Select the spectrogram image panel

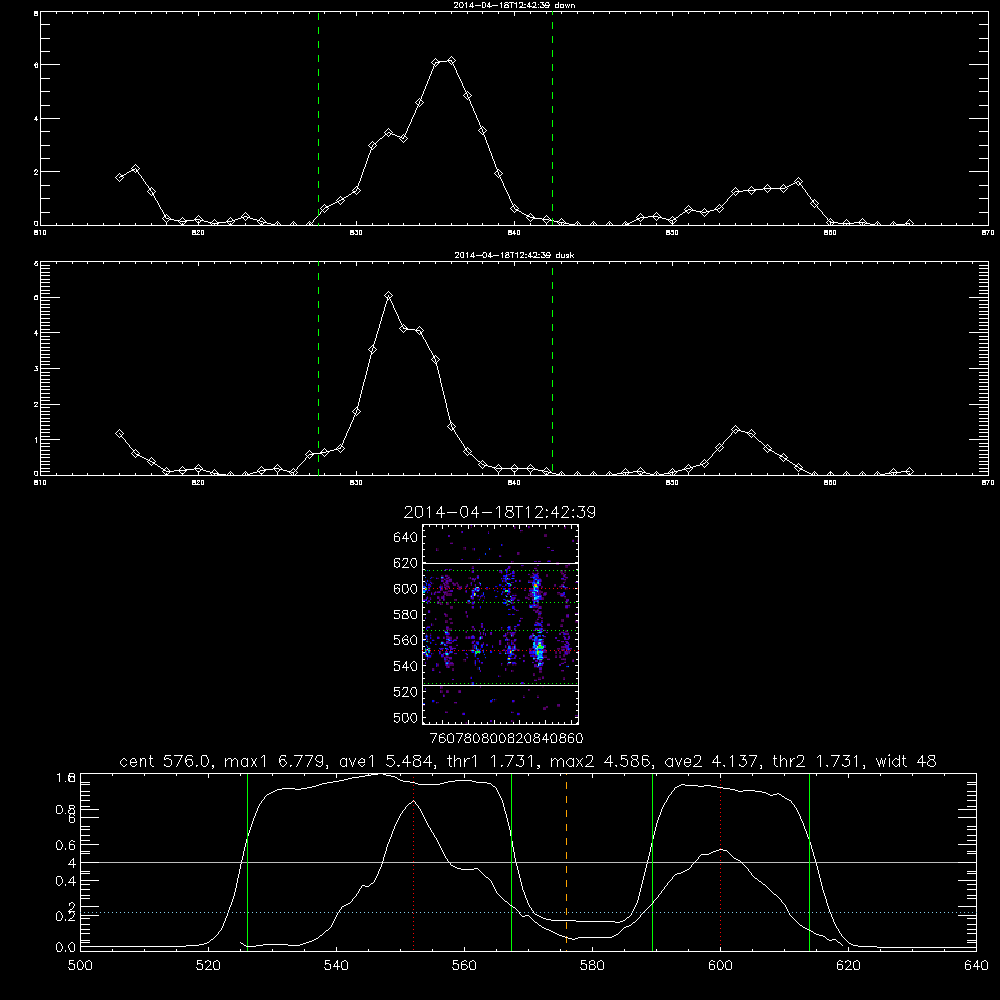500,624
